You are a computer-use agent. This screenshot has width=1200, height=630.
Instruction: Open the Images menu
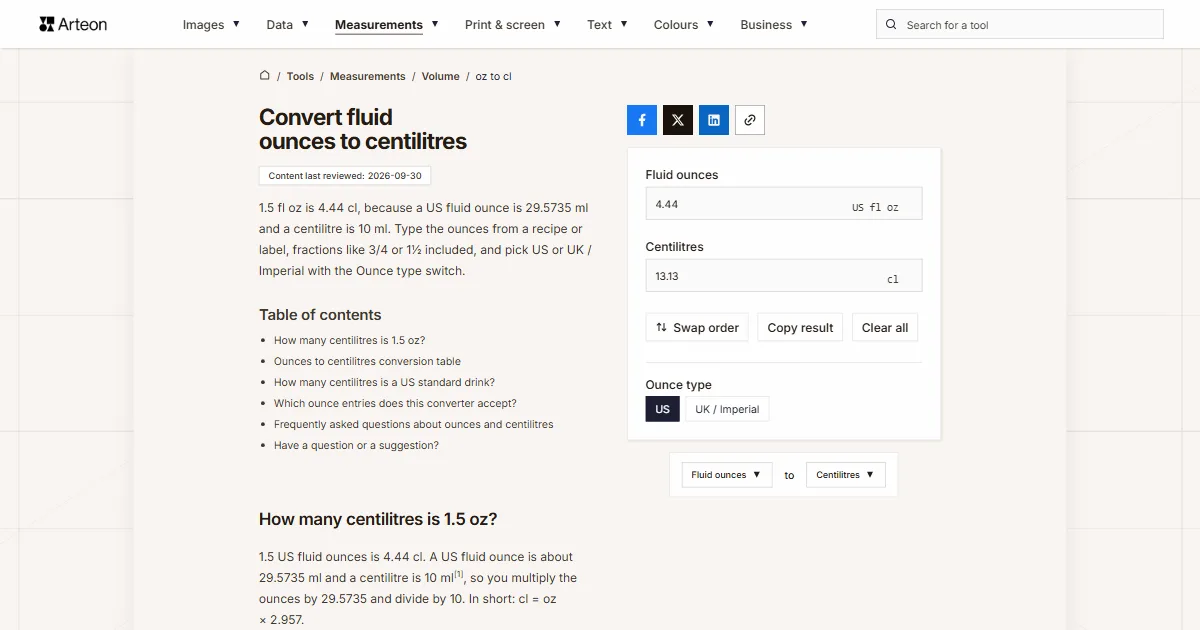(x=211, y=25)
